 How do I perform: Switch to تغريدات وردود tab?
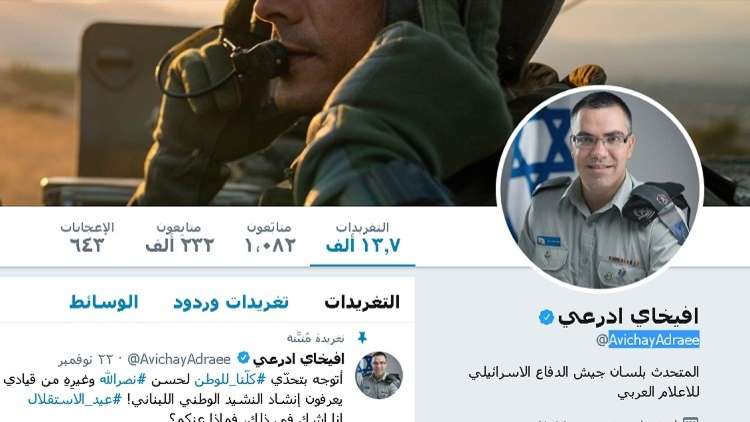(x=231, y=302)
